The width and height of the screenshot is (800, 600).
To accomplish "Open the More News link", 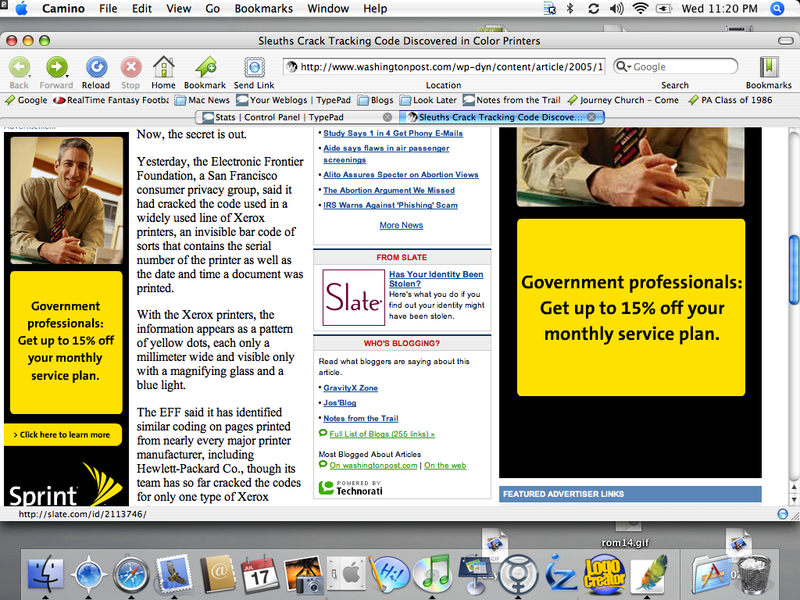I will (x=401, y=225).
